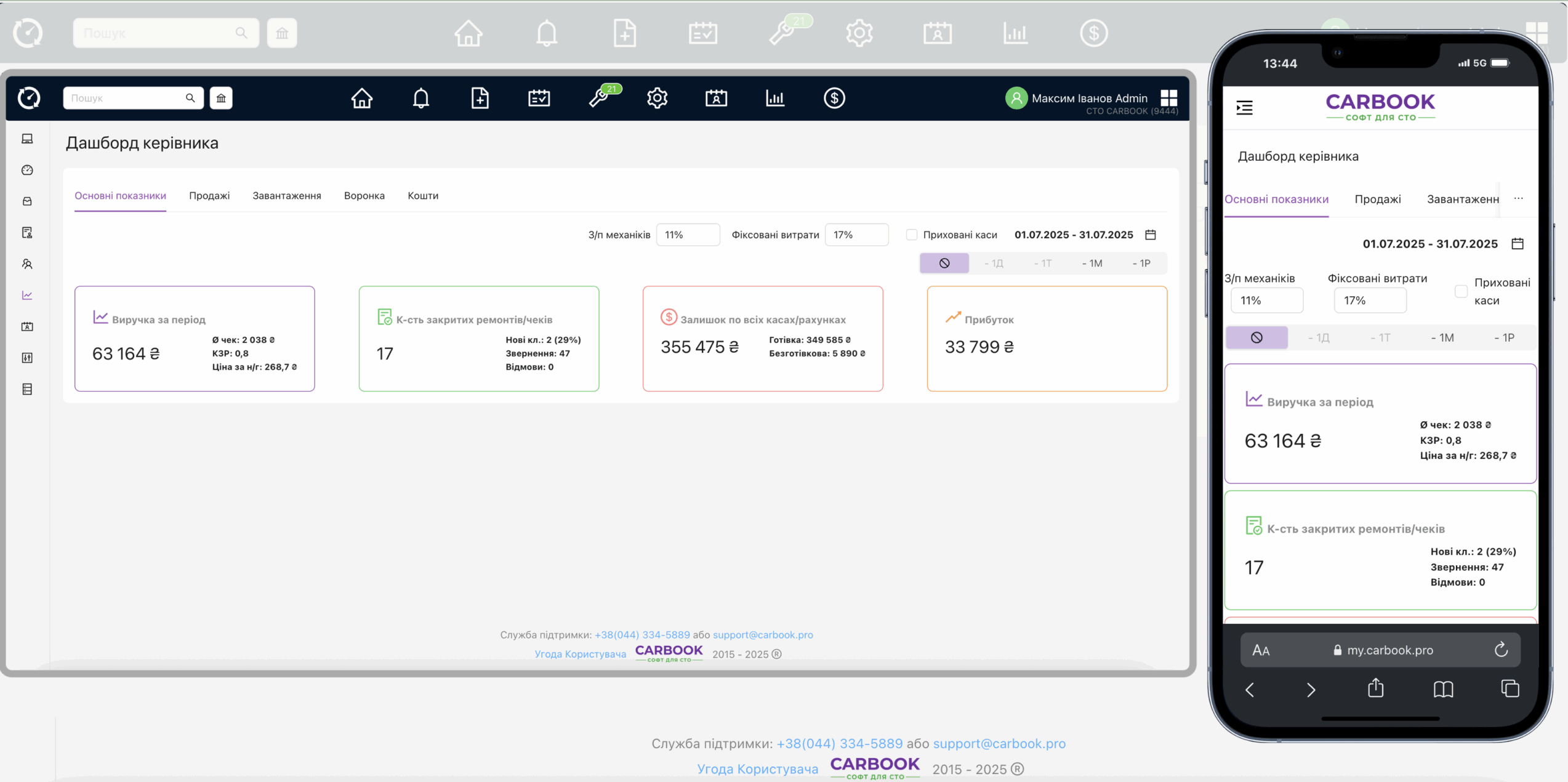Open settings gear in the dark navbar
The height and width of the screenshot is (782, 1568).
pyautogui.click(x=657, y=98)
